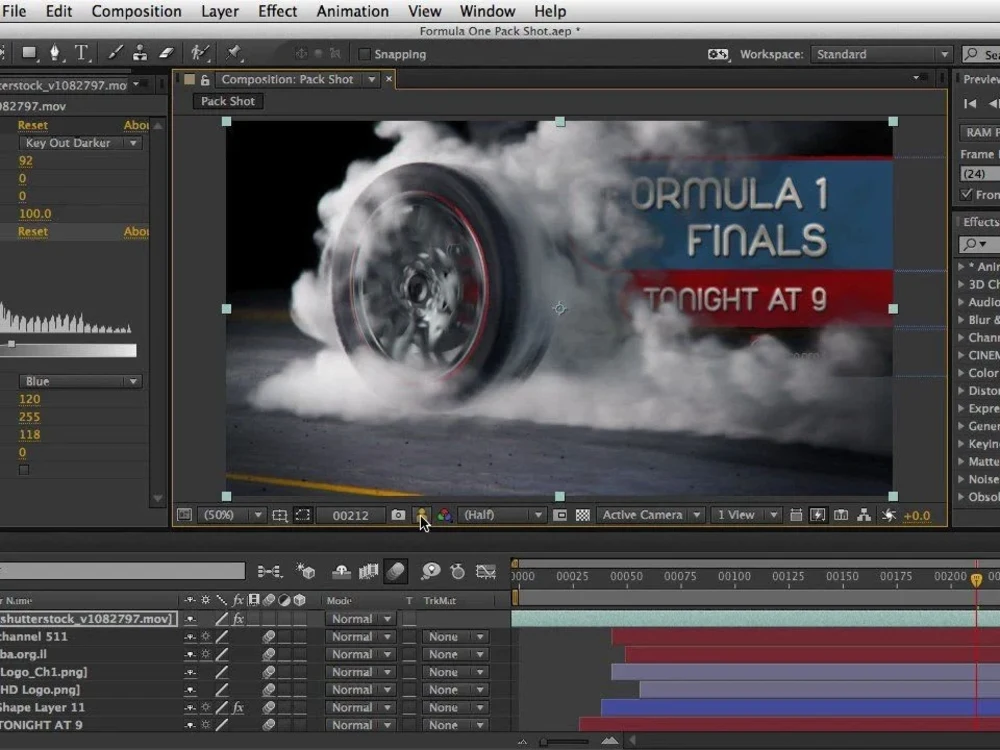Toggle the enabled Motion Blur composition switch

point(395,571)
